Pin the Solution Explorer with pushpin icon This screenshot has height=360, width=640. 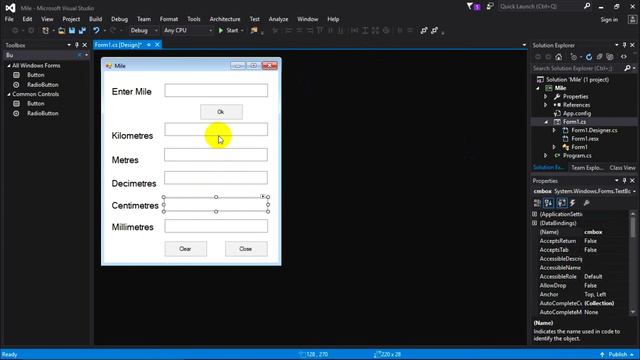624,45
